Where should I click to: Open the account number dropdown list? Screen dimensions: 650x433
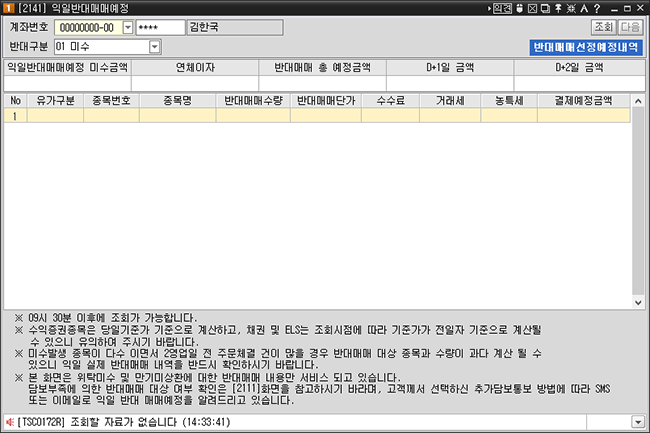pos(128,28)
